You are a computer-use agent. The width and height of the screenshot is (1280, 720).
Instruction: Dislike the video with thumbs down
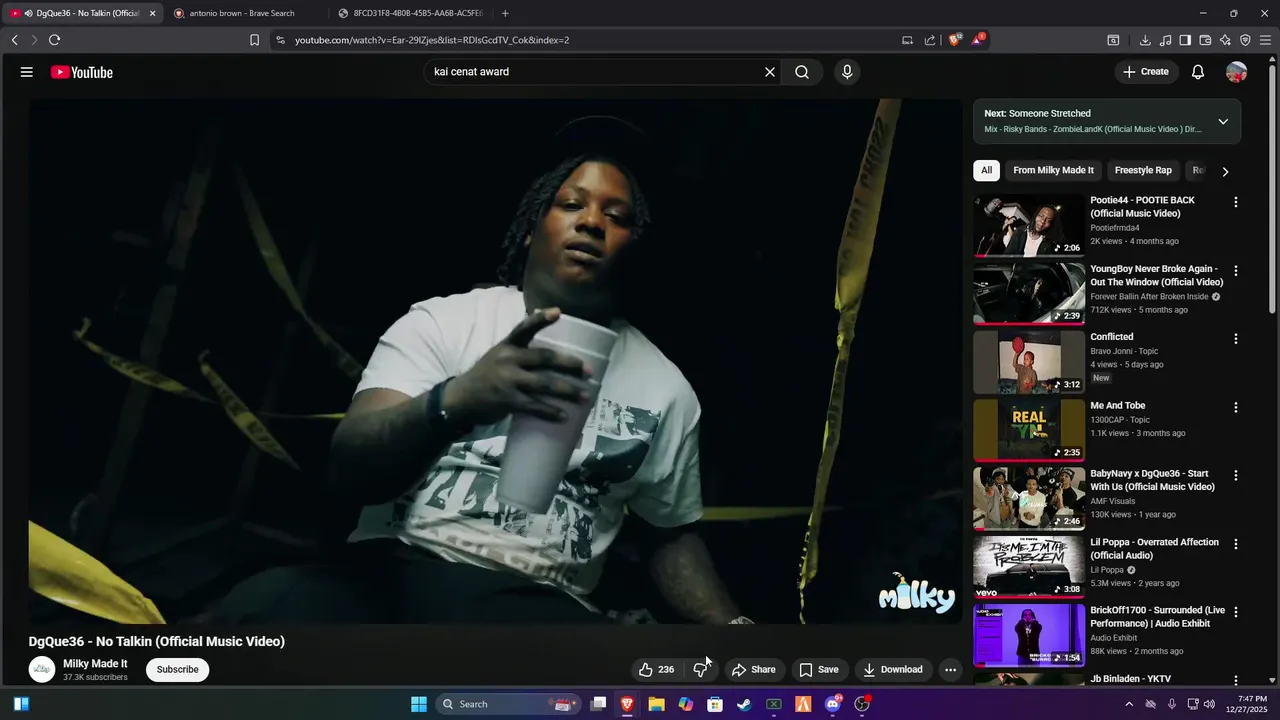[701, 670]
